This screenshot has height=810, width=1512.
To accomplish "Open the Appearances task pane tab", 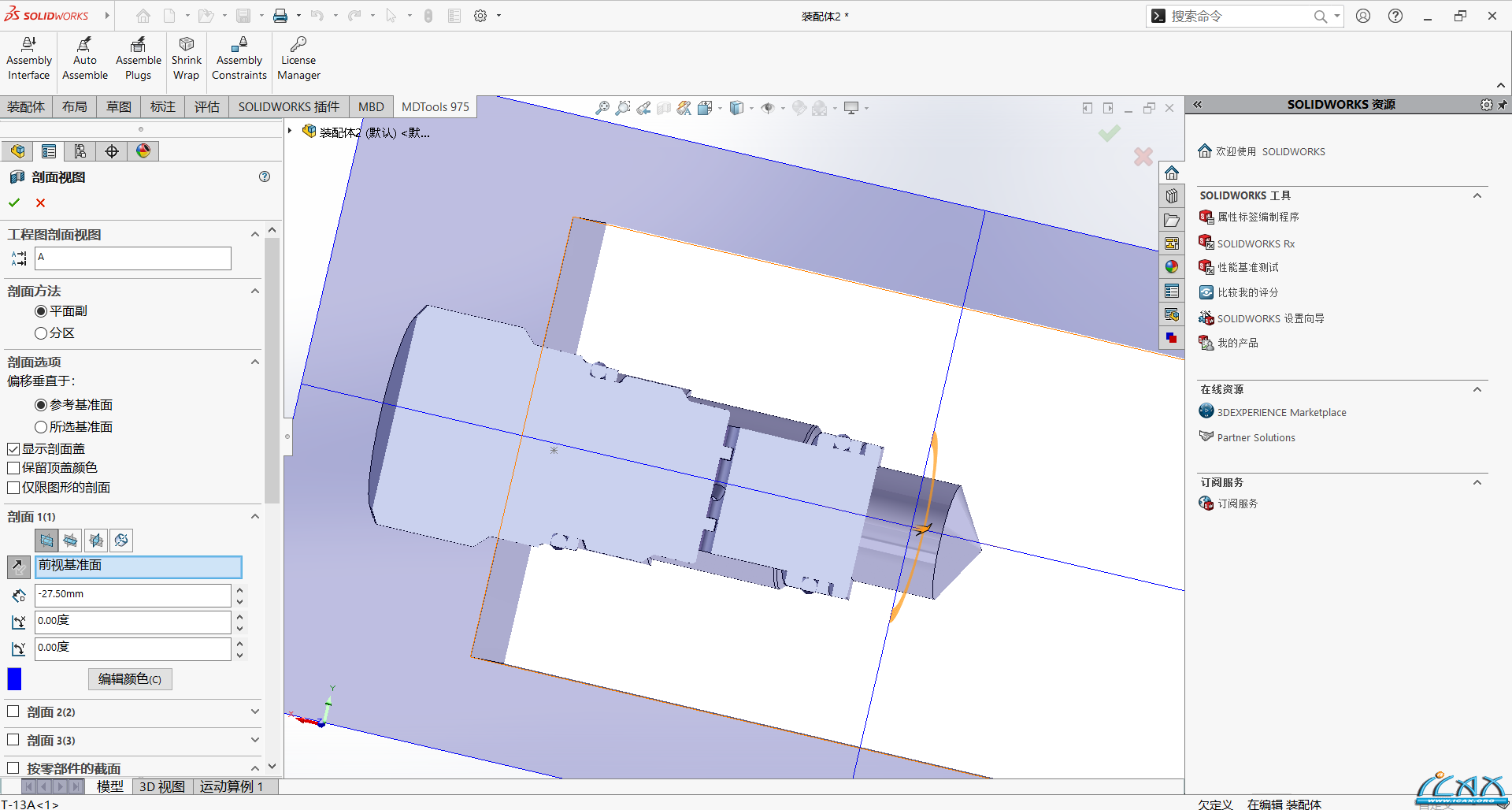I will (1172, 267).
